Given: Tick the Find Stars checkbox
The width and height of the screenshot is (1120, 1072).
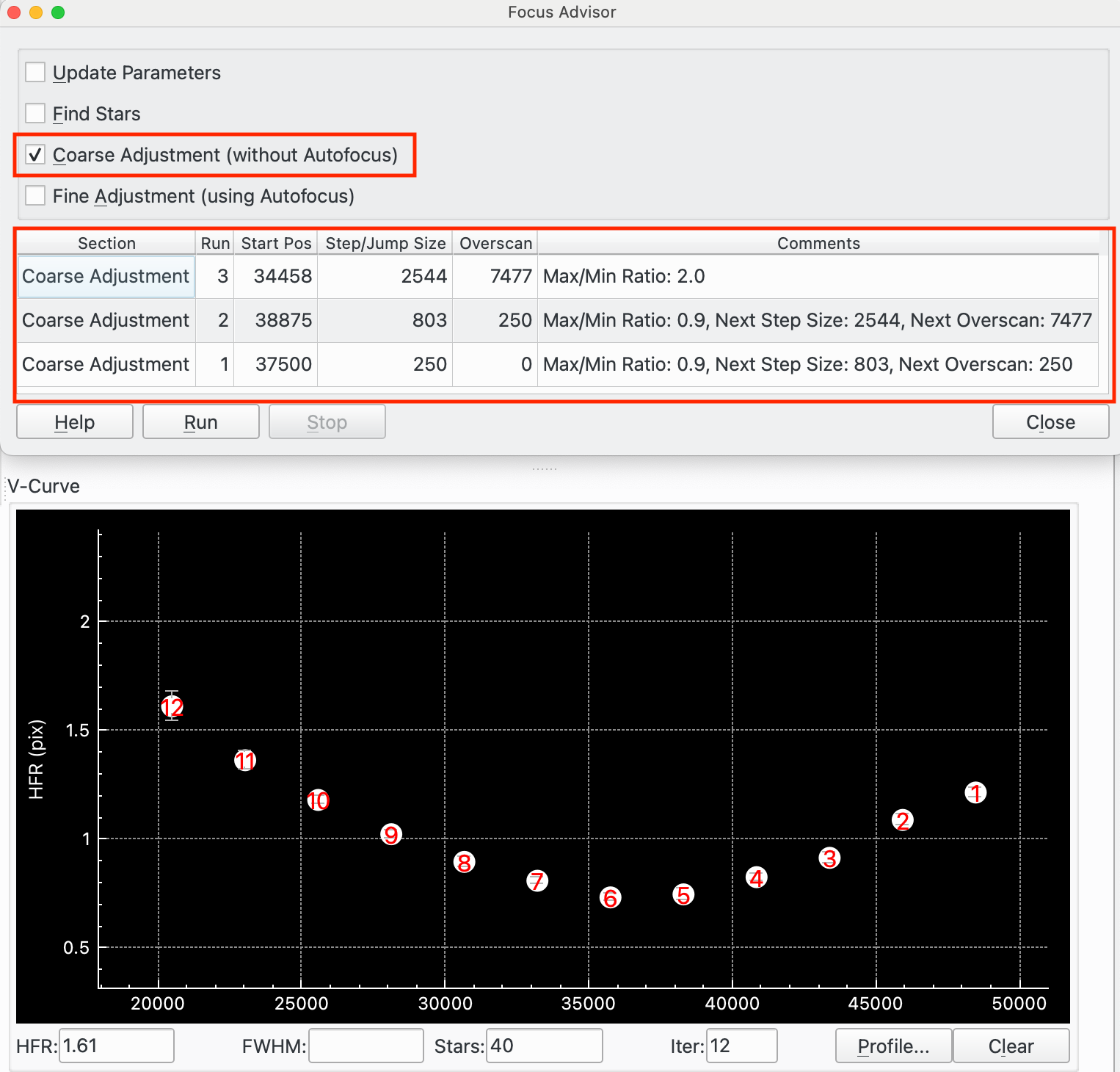Looking at the screenshot, I should pyautogui.click(x=35, y=114).
